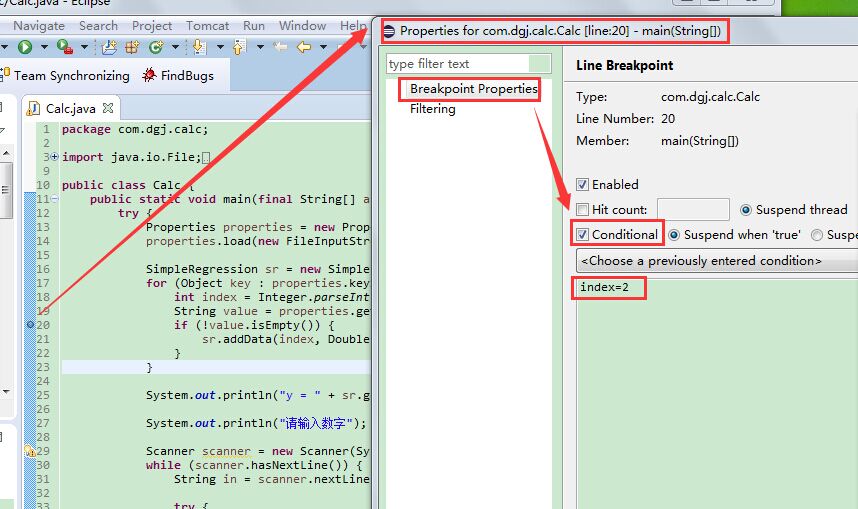Open the Run button's dropdown arrow
The image size is (858, 509).
tap(44, 47)
